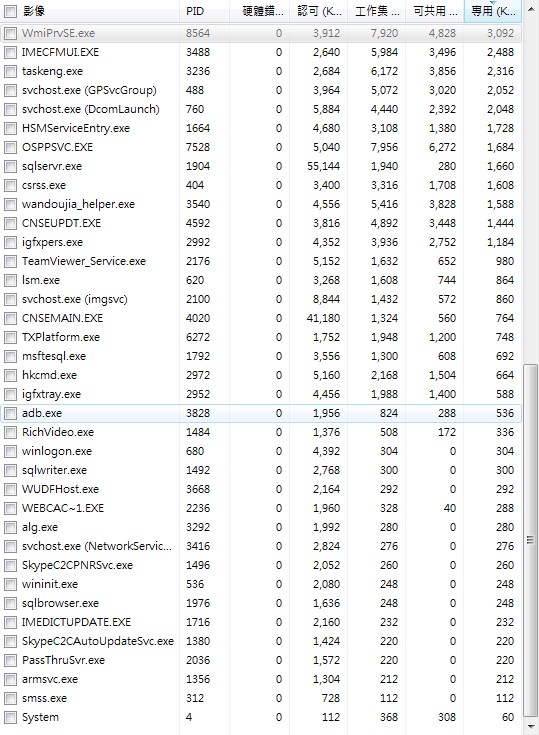Sort by the 可共用 column header
The image size is (539, 735).
[x=434, y=11]
